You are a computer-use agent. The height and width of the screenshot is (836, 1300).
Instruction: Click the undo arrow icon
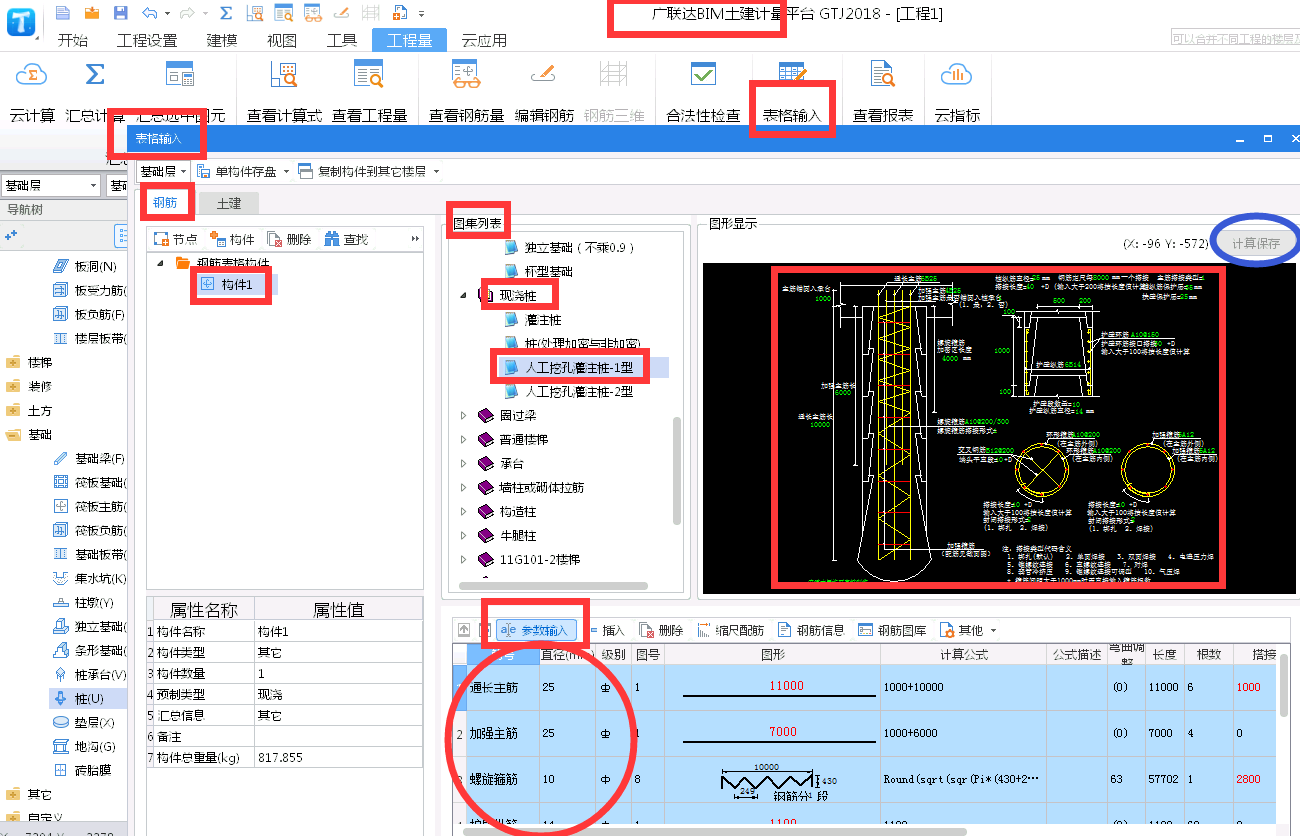click(150, 13)
